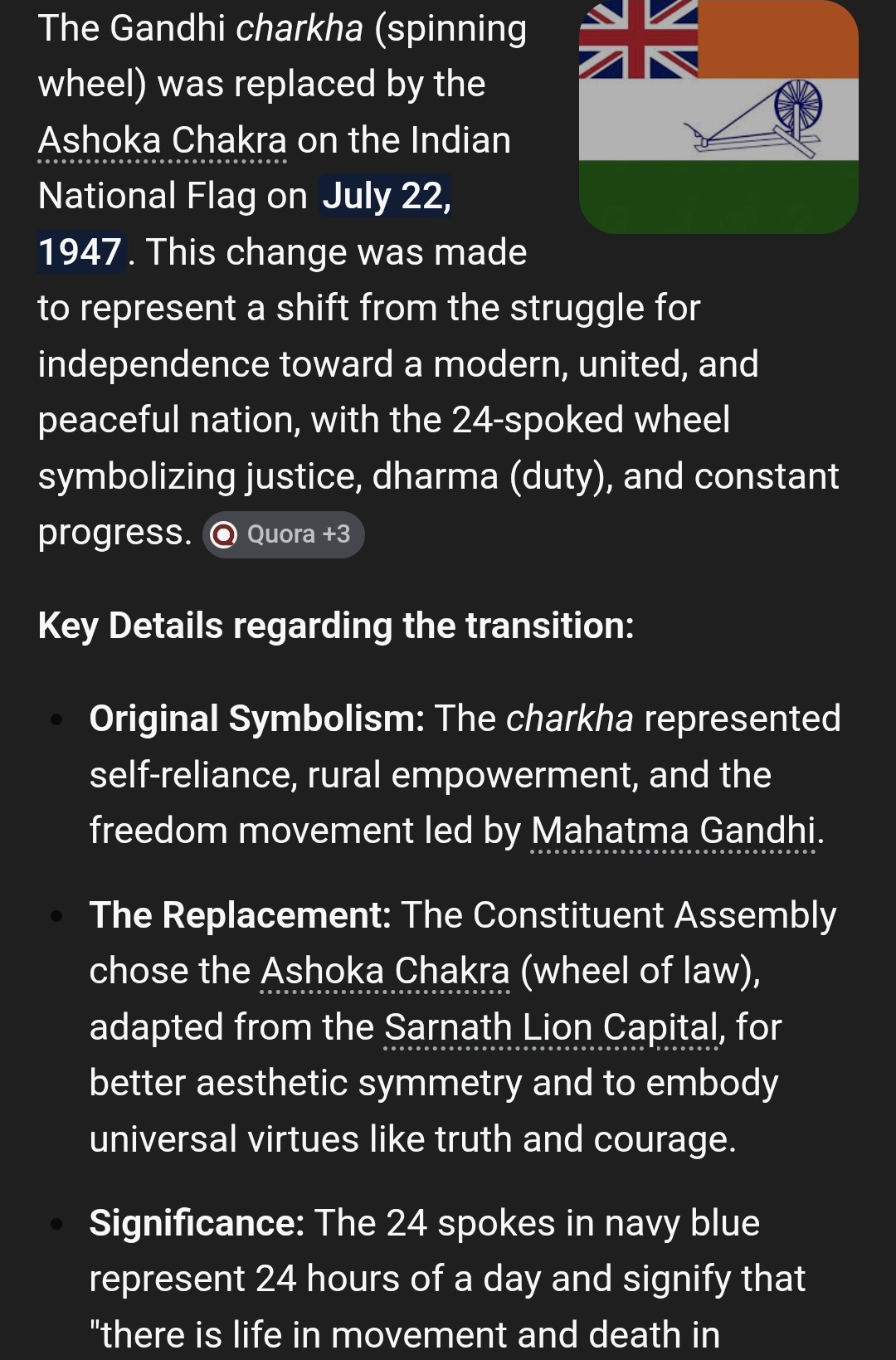Tap the bullet dot beside Significance

[x=56, y=1224]
